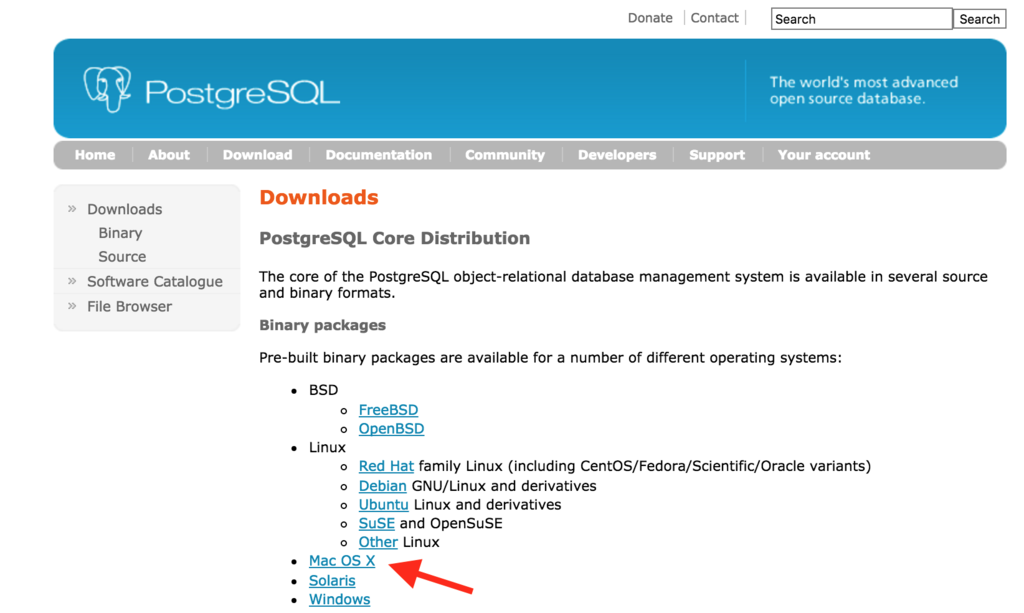Open Software Catalogue in the sidebar
The height and width of the screenshot is (613, 1024).
click(155, 281)
